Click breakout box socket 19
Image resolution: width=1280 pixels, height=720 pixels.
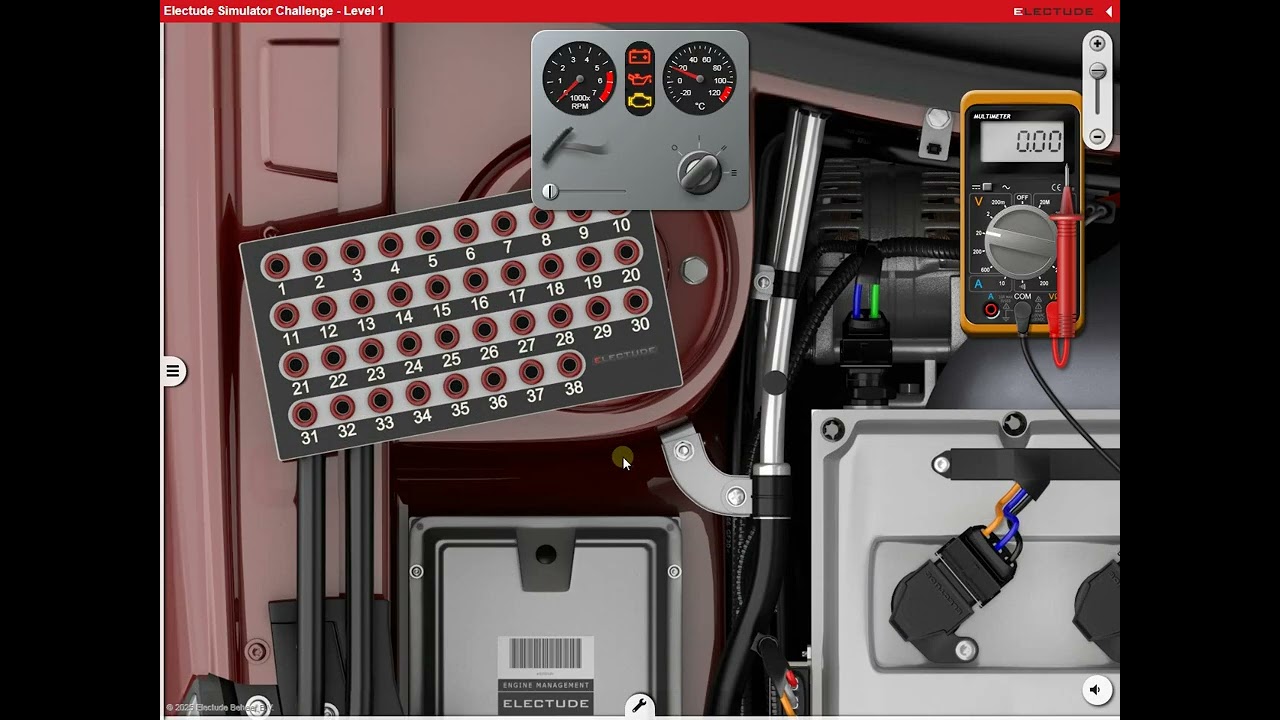coord(589,258)
